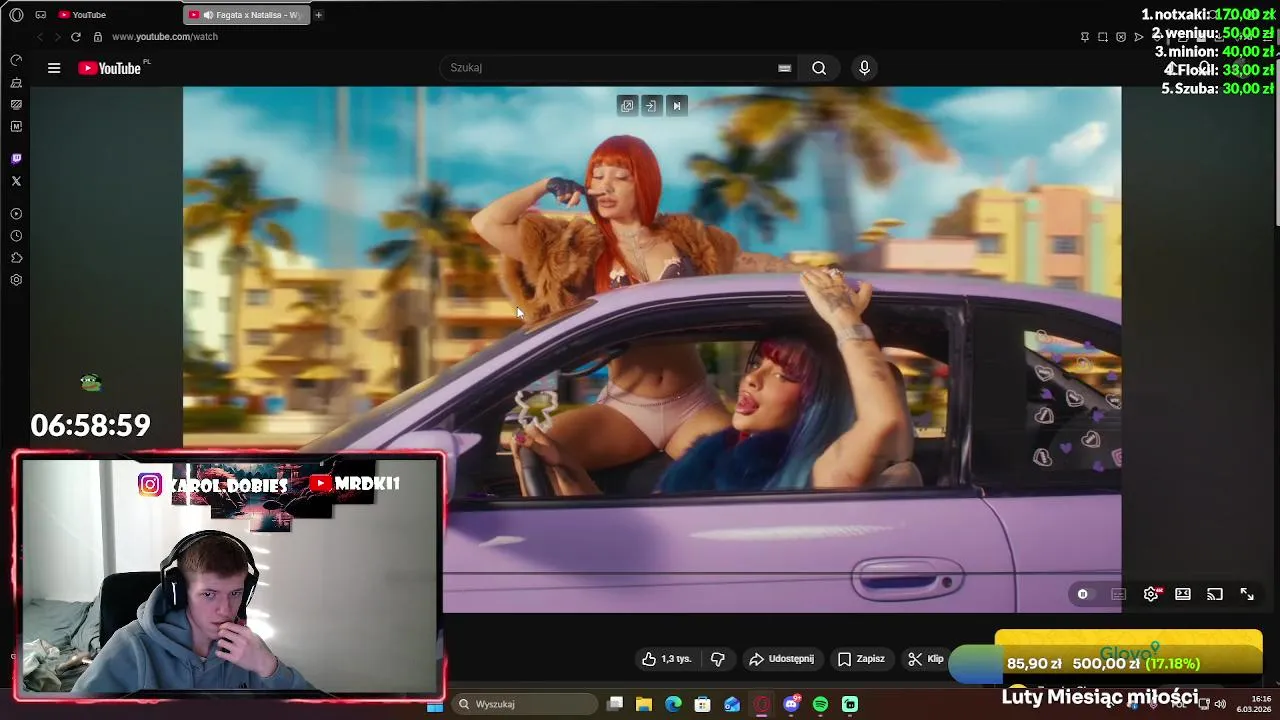The height and width of the screenshot is (720, 1280).
Task: Take a snapshot with the address bar frame icon
Action: click(x=1103, y=37)
